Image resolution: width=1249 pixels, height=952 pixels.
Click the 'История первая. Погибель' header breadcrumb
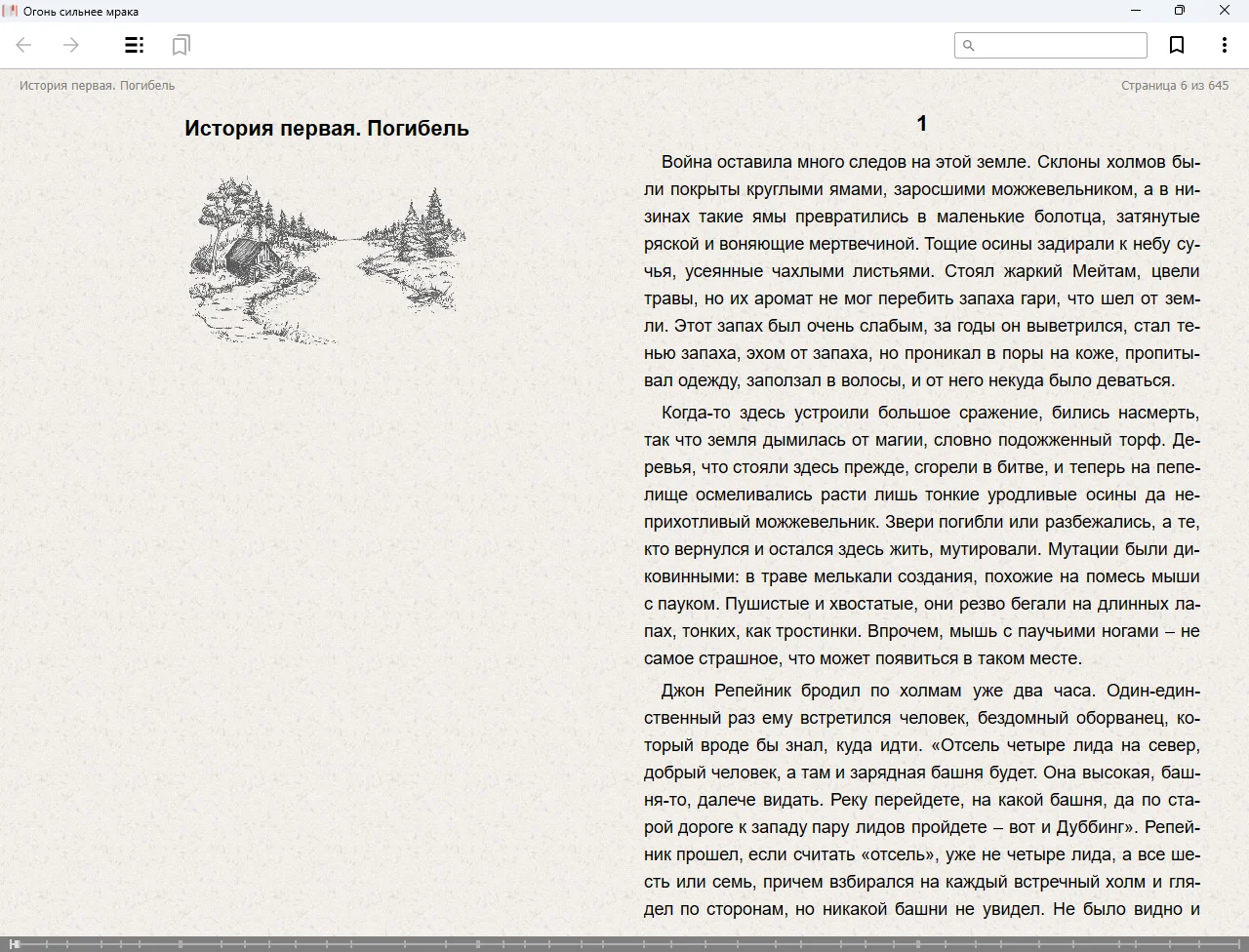(x=97, y=86)
